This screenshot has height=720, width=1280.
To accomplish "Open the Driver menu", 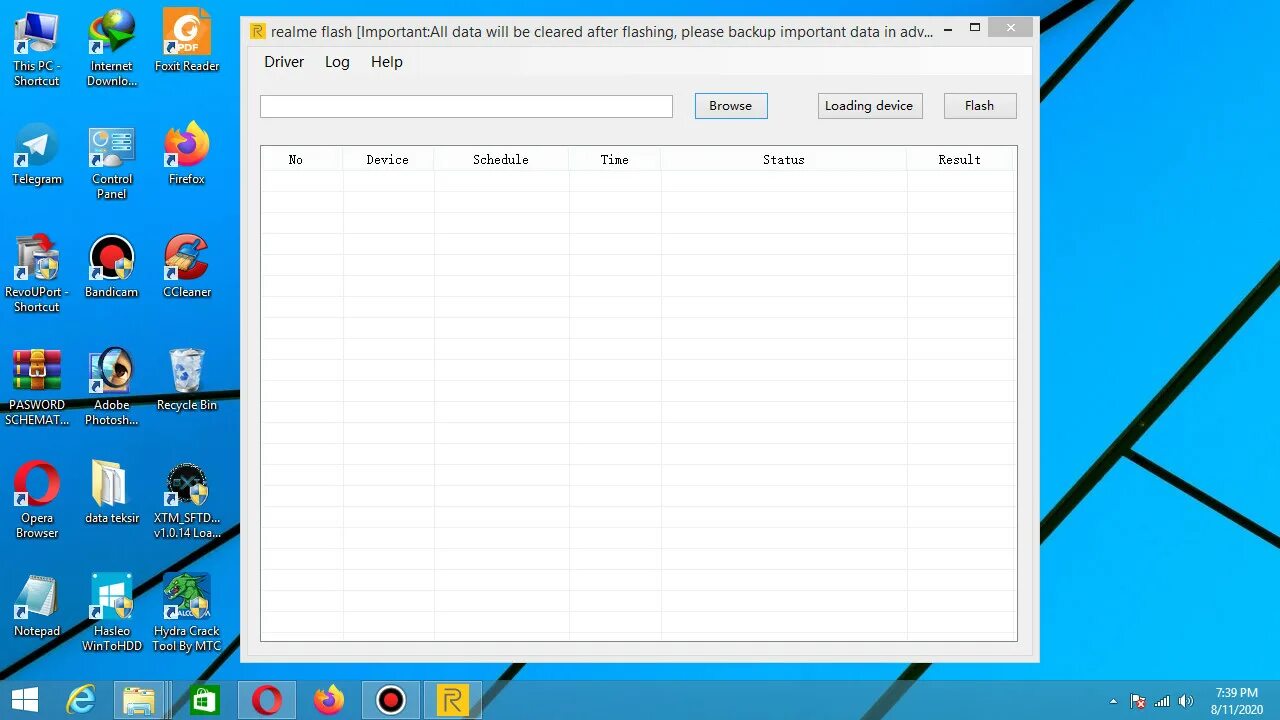I will (284, 62).
